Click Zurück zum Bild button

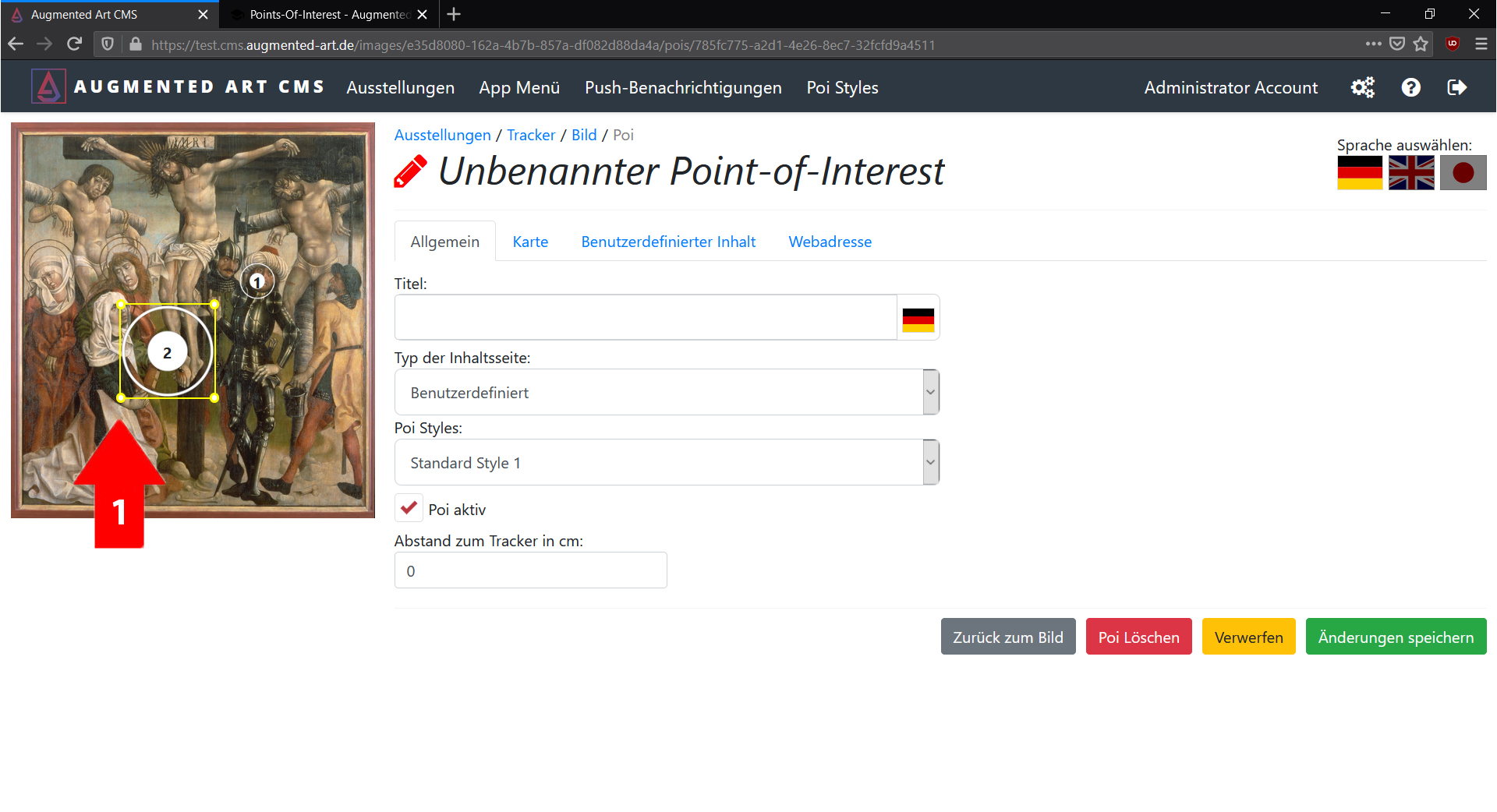click(1007, 637)
